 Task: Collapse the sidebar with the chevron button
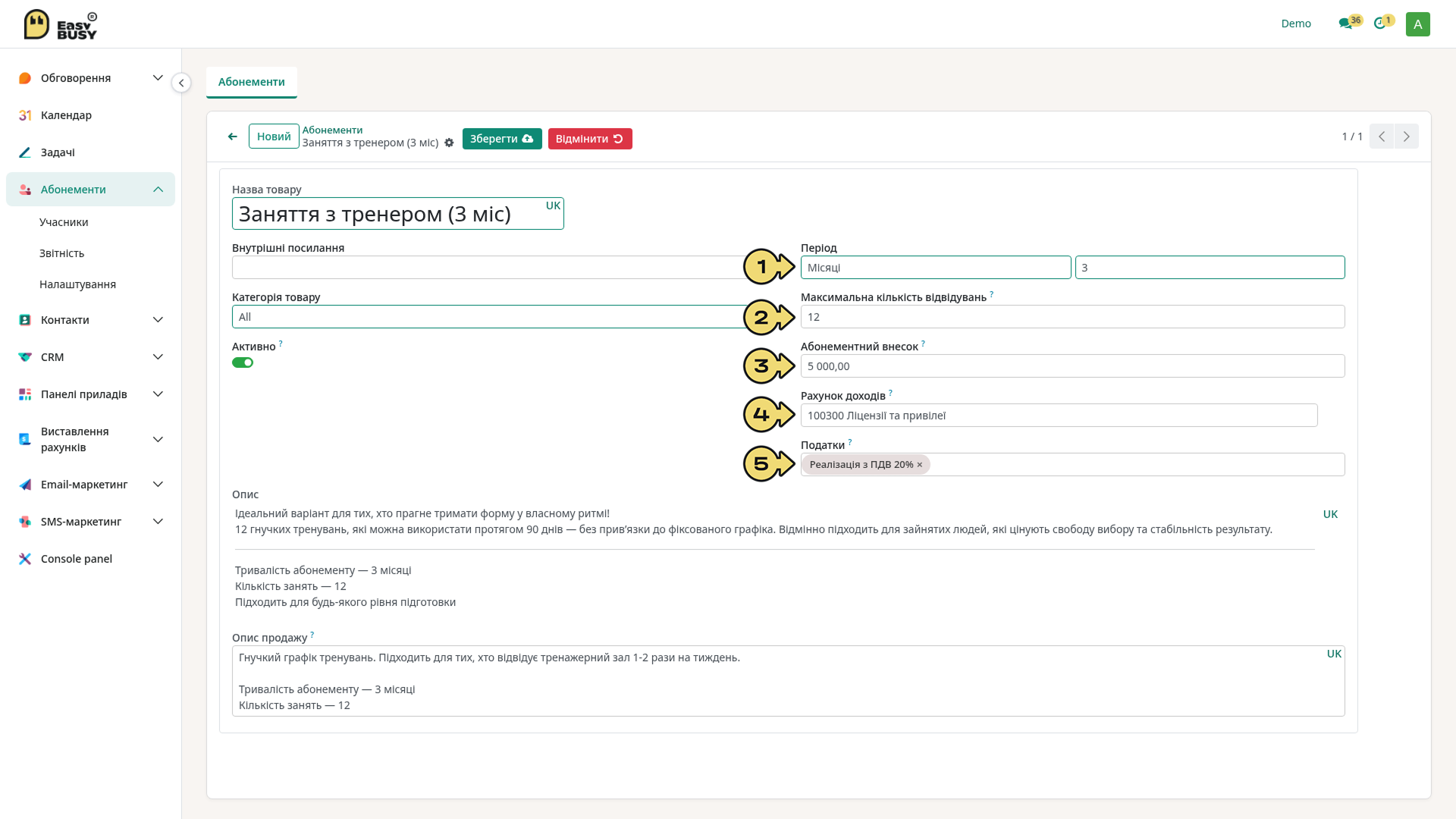pos(181,83)
